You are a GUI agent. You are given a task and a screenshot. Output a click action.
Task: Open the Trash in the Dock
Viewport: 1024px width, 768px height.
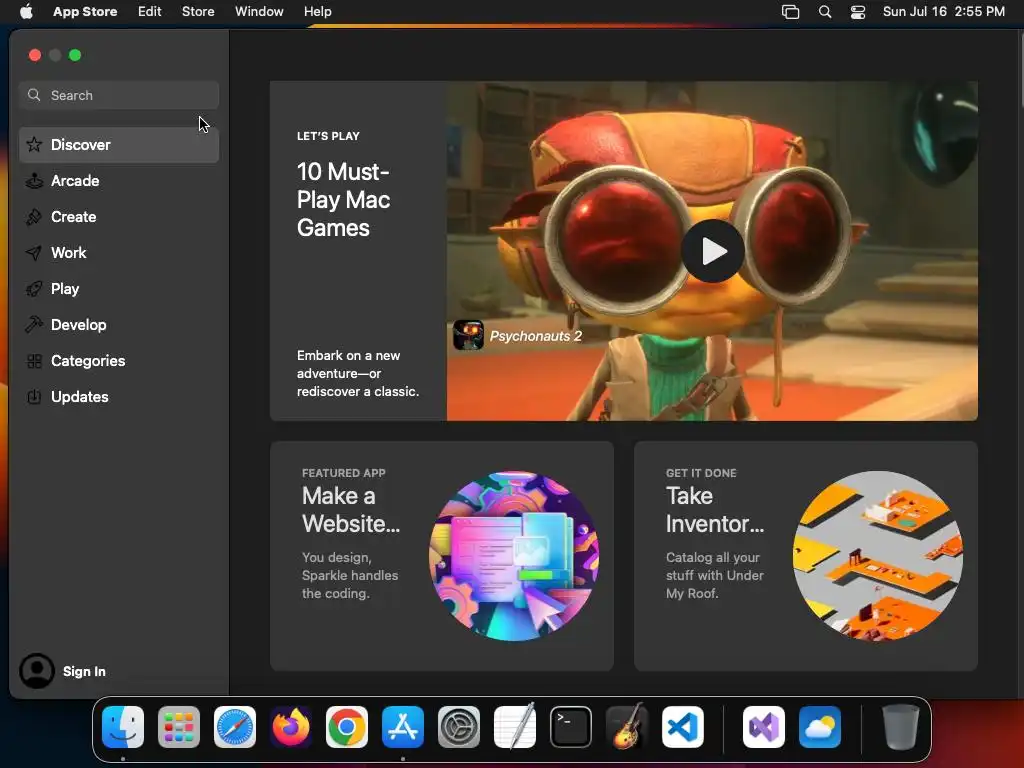coord(901,726)
